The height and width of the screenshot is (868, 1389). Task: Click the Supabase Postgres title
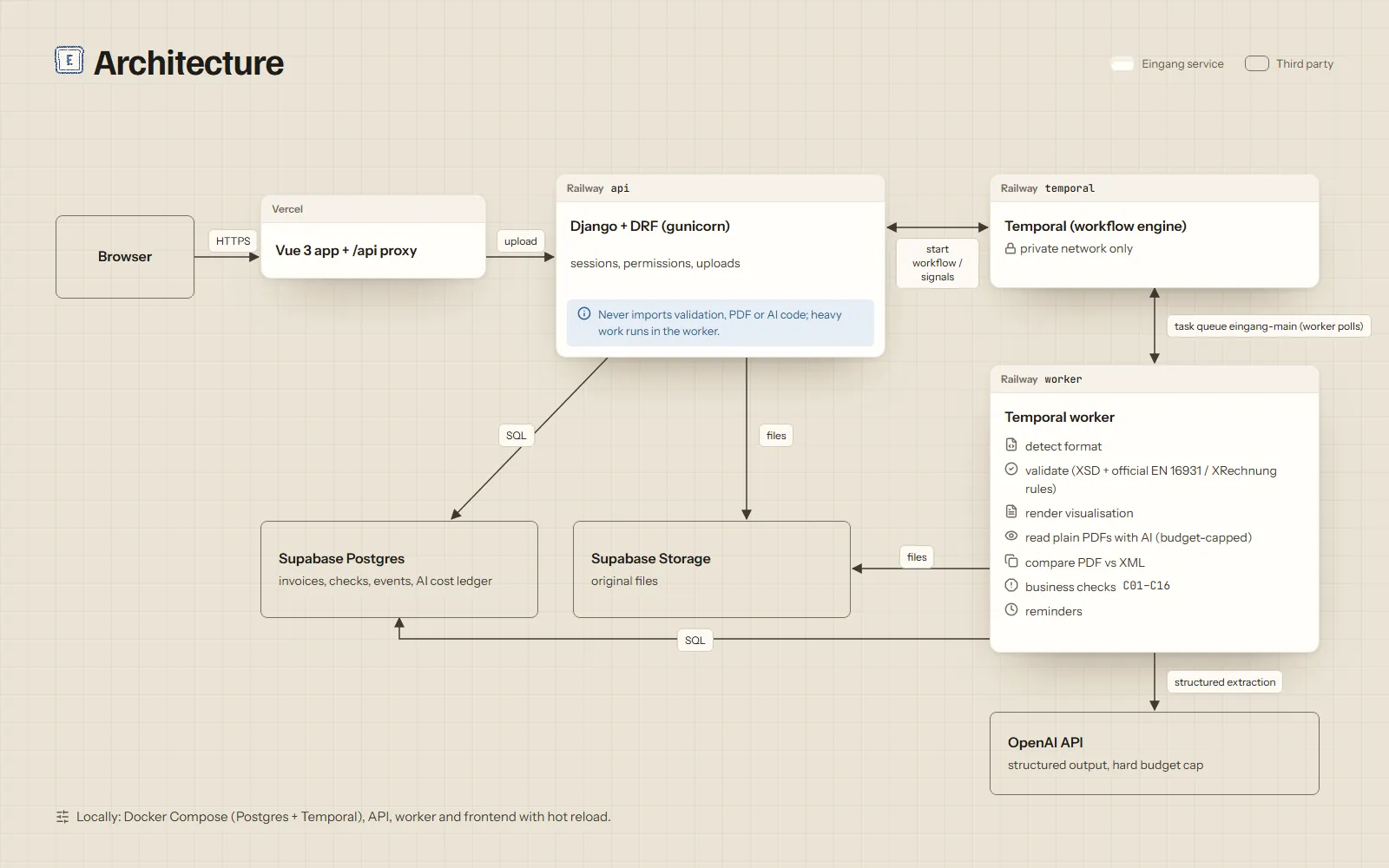342,558
